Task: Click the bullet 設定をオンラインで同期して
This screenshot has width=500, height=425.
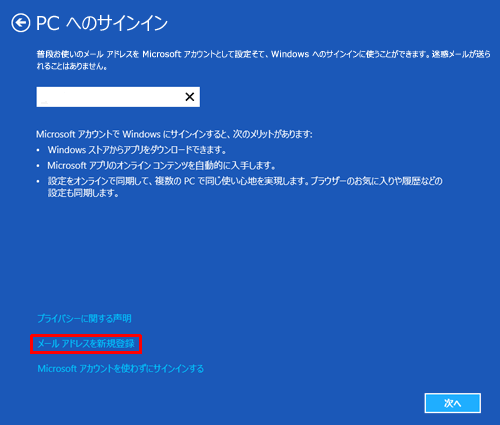Action: tap(245, 187)
